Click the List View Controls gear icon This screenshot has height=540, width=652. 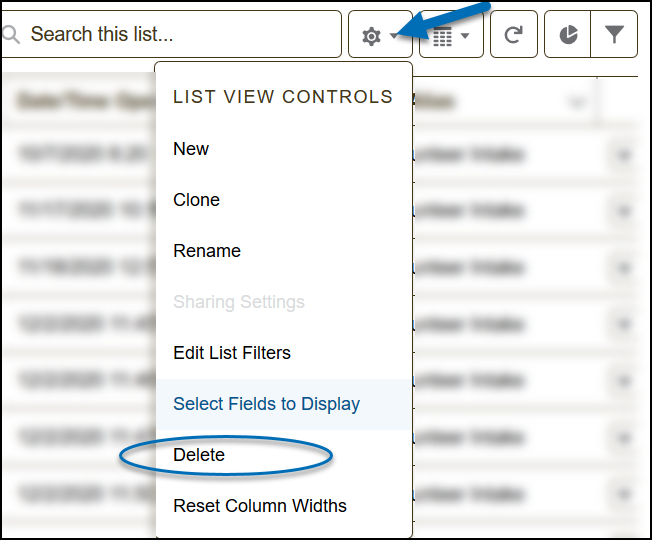[372, 36]
